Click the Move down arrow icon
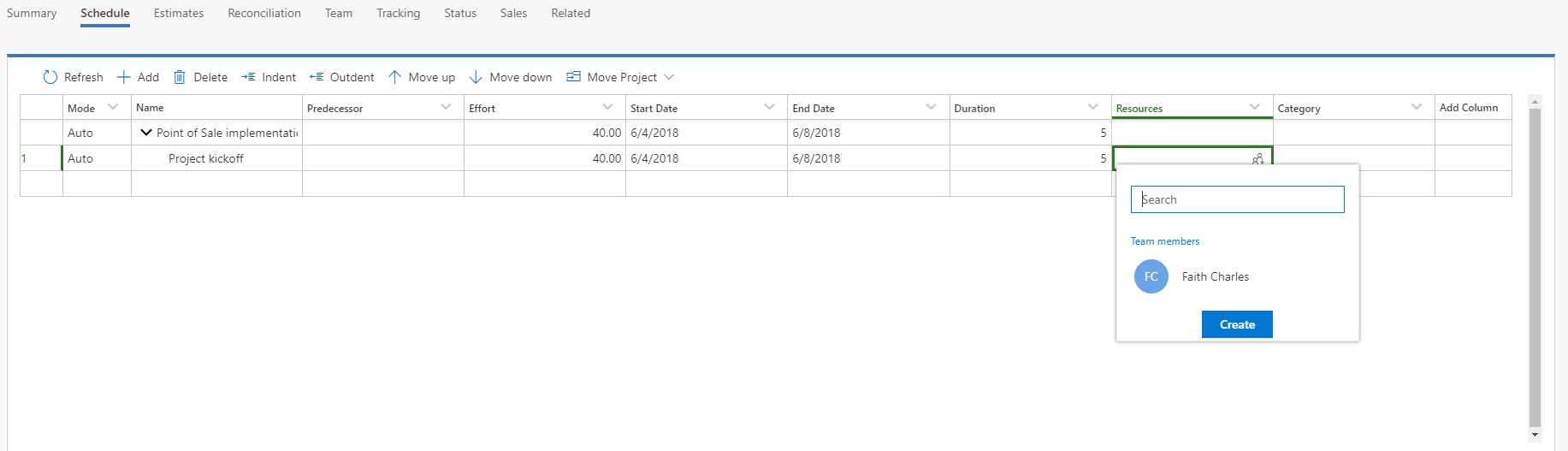This screenshot has height=451, width=1568. pos(476,77)
